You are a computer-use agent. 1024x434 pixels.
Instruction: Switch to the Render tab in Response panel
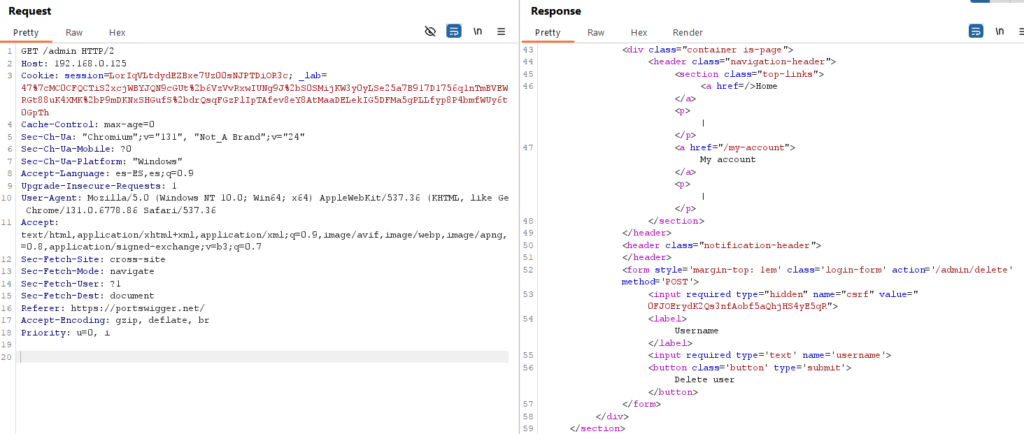tap(688, 32)
